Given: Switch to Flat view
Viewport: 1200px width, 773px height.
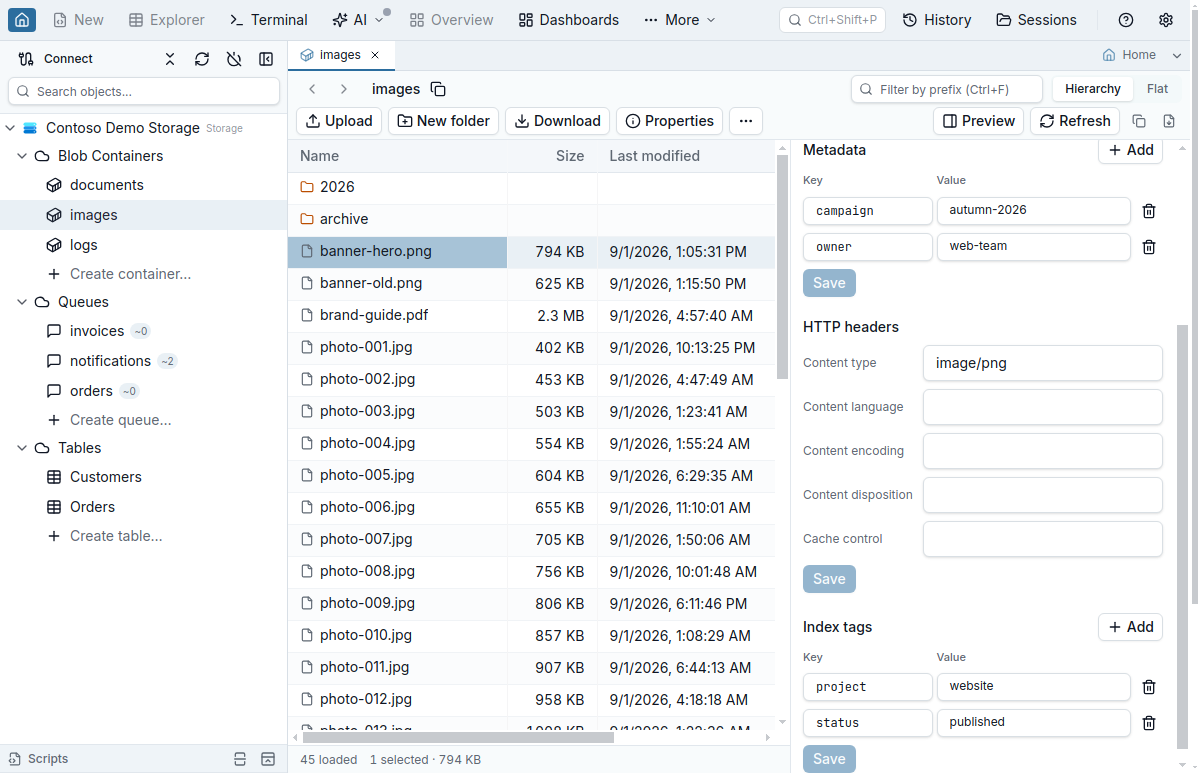Looking at the screenshot, I should 1157,89.
